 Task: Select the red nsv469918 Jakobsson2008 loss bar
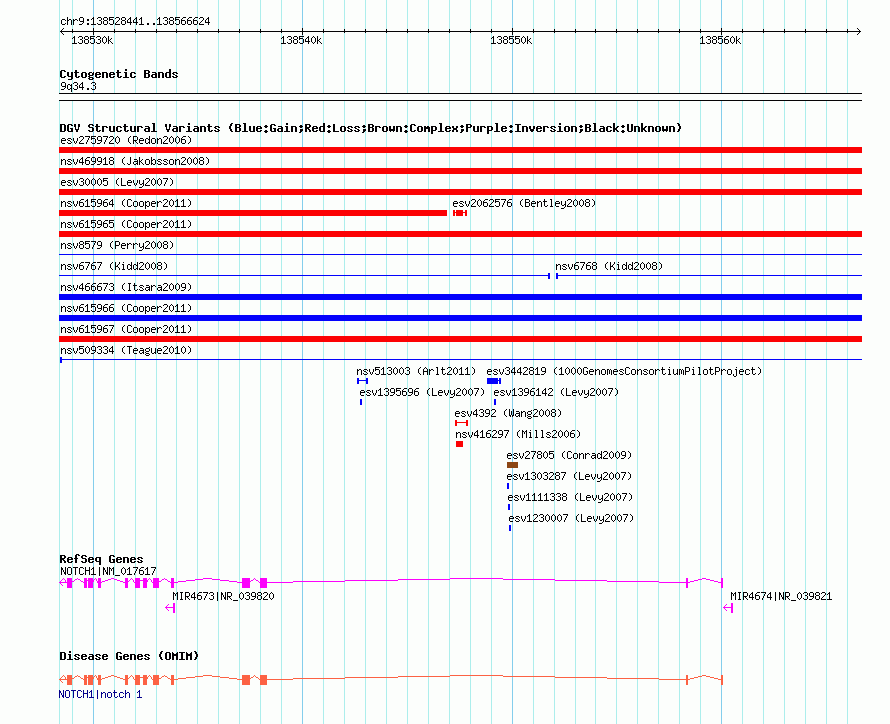click(x=460, y=171)
